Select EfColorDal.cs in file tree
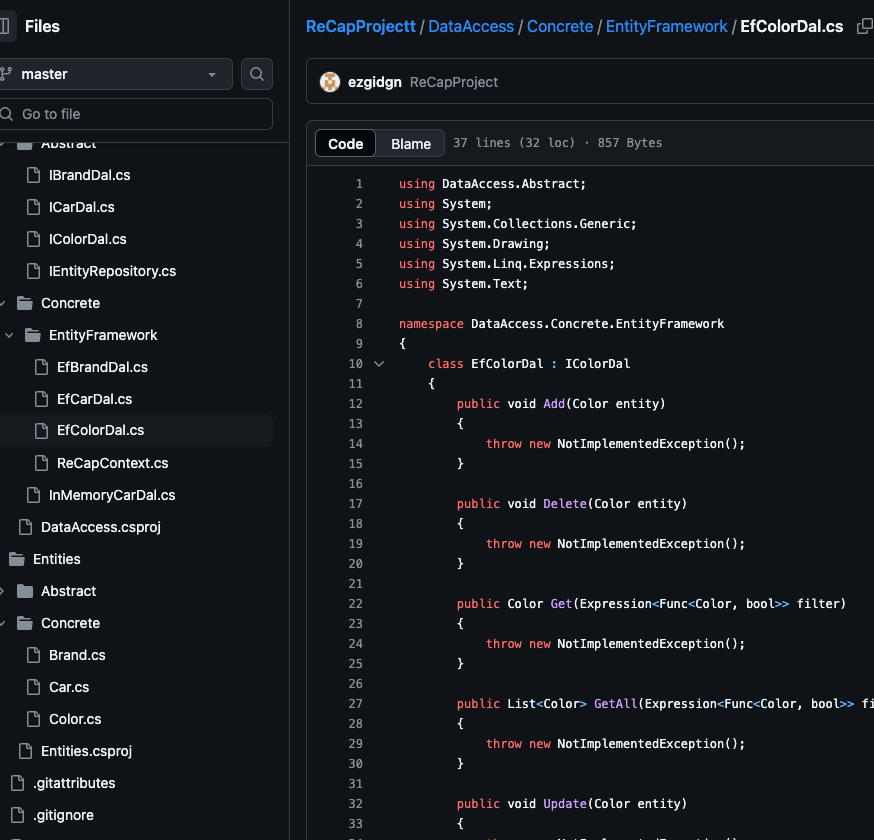Screen dimensions: 874x840 point(100,430)
